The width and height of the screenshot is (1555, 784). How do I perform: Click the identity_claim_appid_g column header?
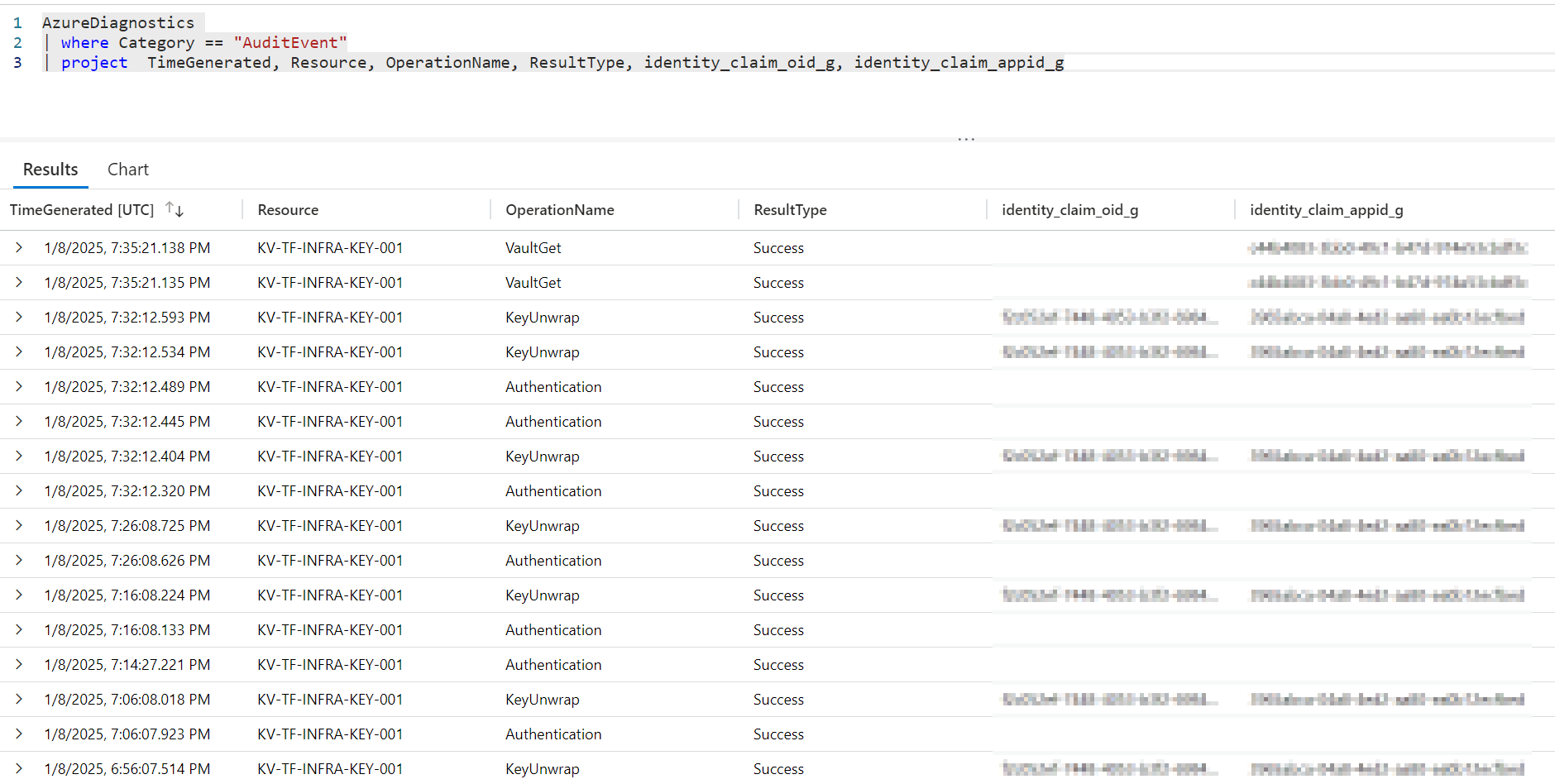coord(1326,210)
